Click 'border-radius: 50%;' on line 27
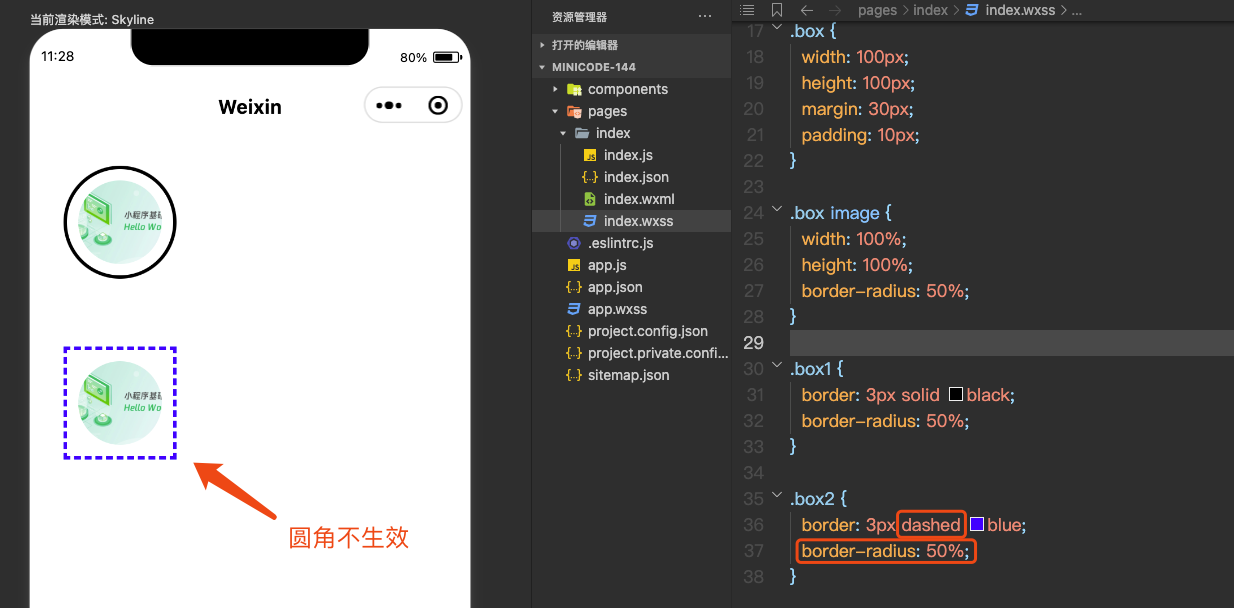Image resolution: width=1234 pixels, height=608 pixels. pos(885,291)
